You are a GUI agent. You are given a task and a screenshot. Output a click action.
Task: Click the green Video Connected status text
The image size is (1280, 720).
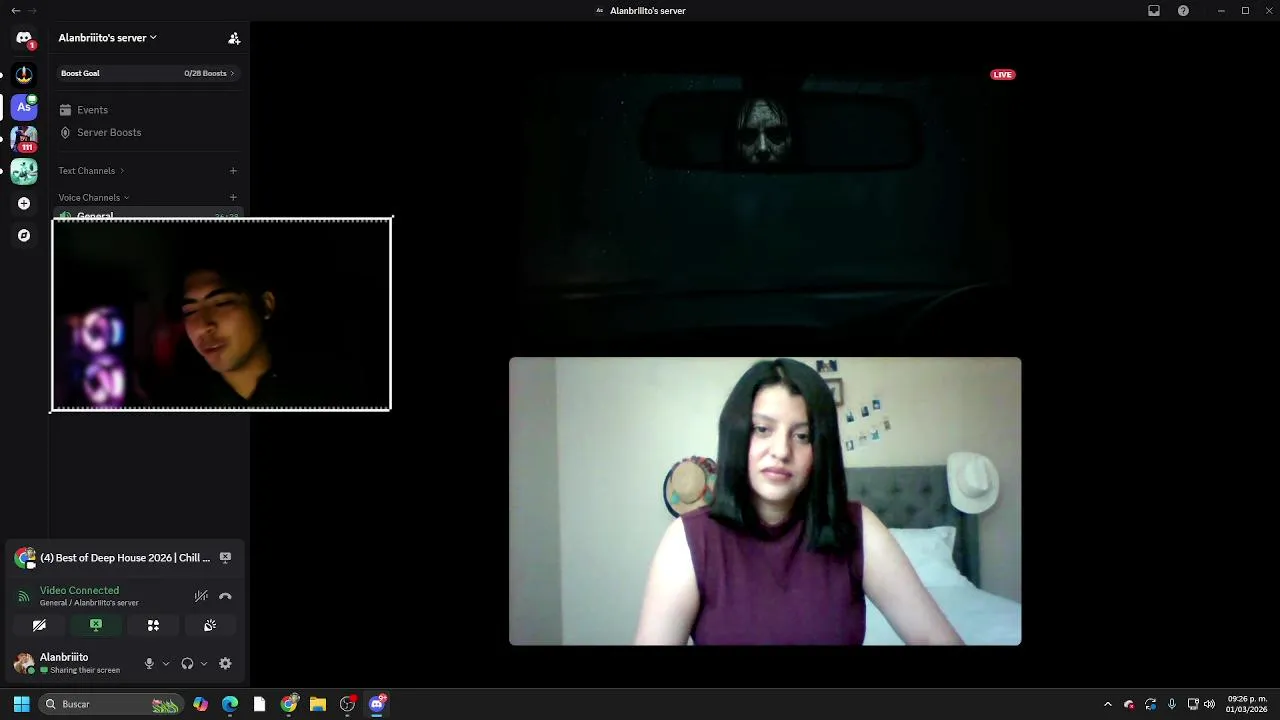pyautogui.click(x=79, y=590)
